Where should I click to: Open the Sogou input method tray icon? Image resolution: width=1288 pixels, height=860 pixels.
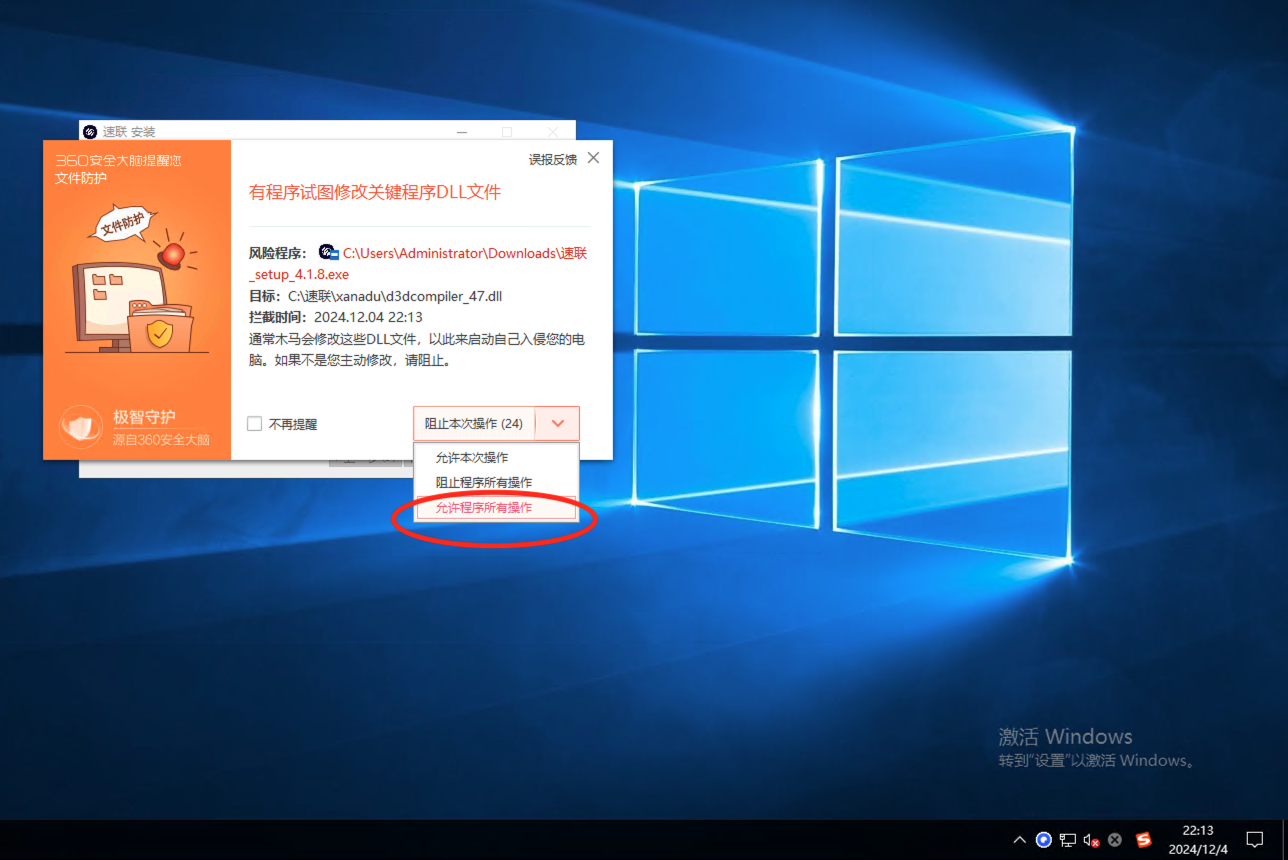[x=1144, y=840]
